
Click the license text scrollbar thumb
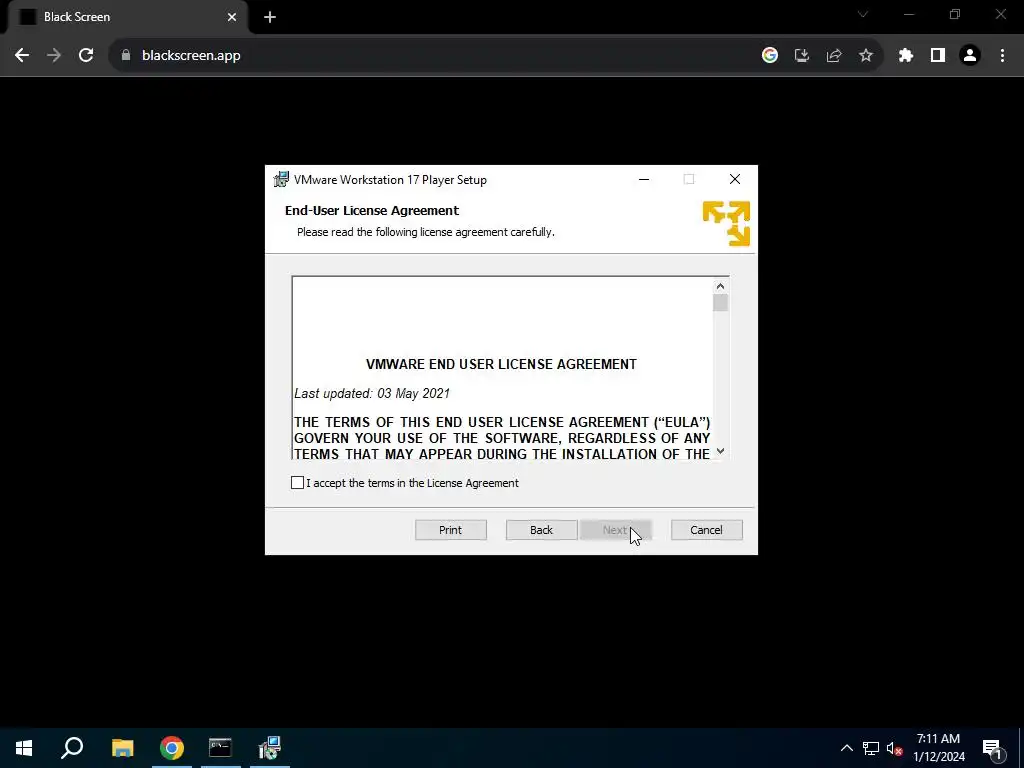pos(720,303)
